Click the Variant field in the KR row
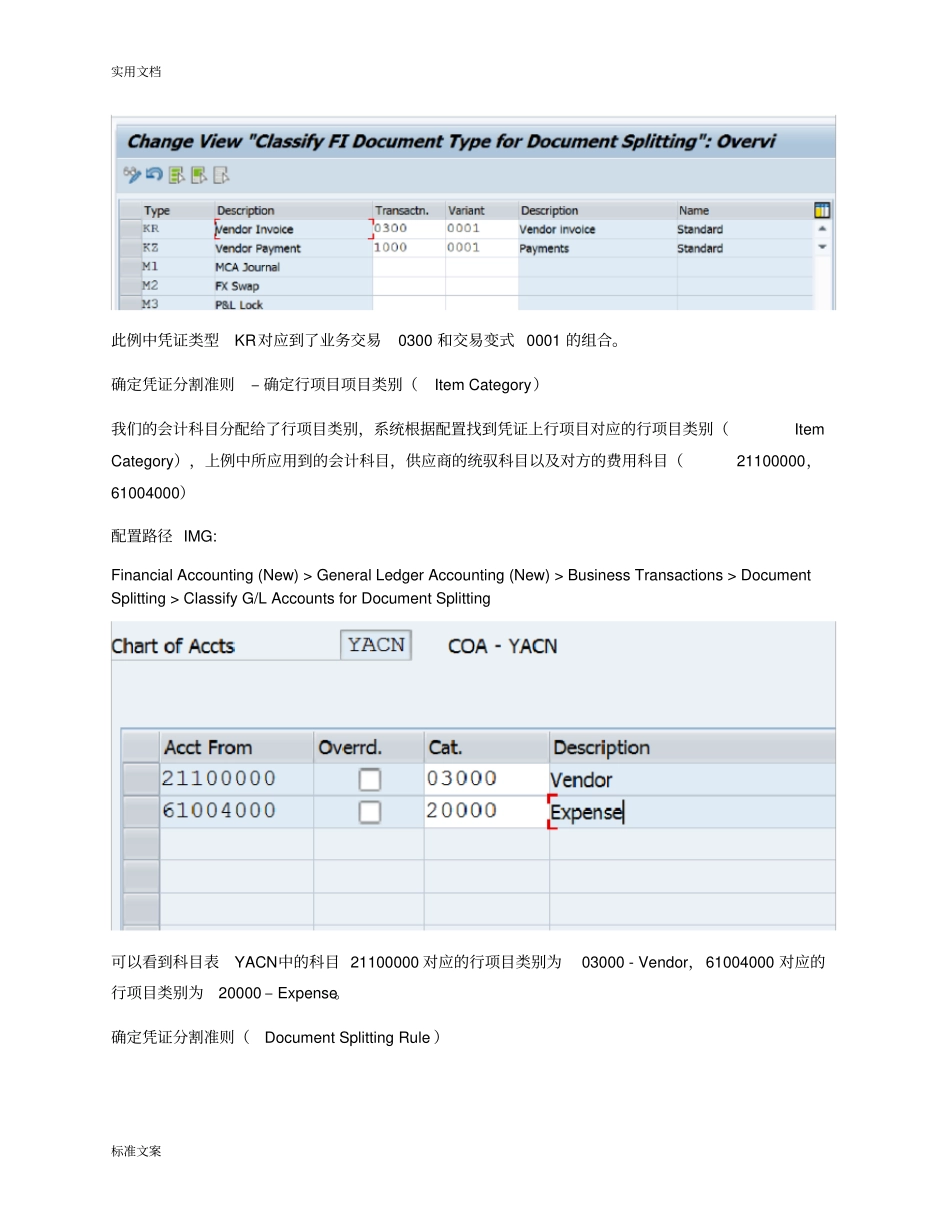The height and width of the screenshot is (1230, 950). [481, 229]
